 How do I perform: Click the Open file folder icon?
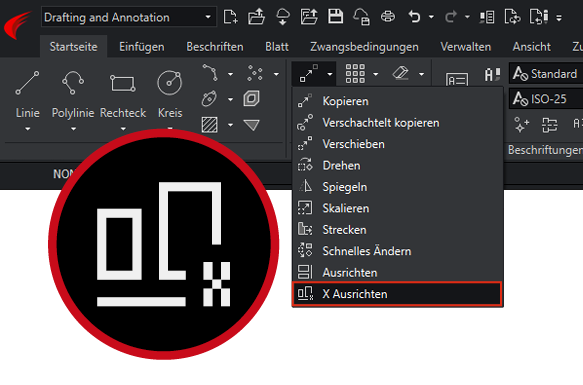[x=257, y=17]
